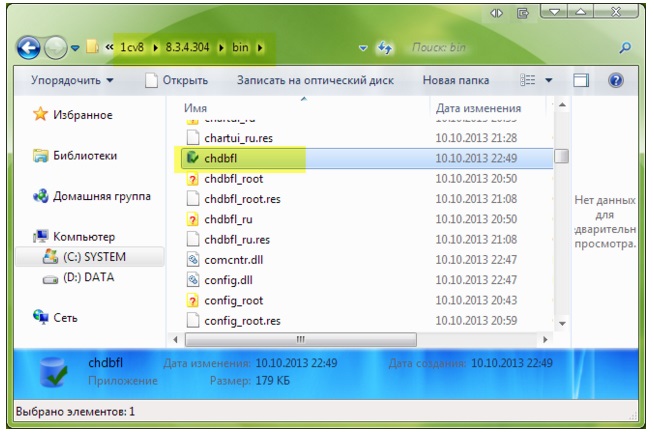The image size is (654, 435).
Task: Click the chdbfl_root.res file icon
Action: coord(192,199)
